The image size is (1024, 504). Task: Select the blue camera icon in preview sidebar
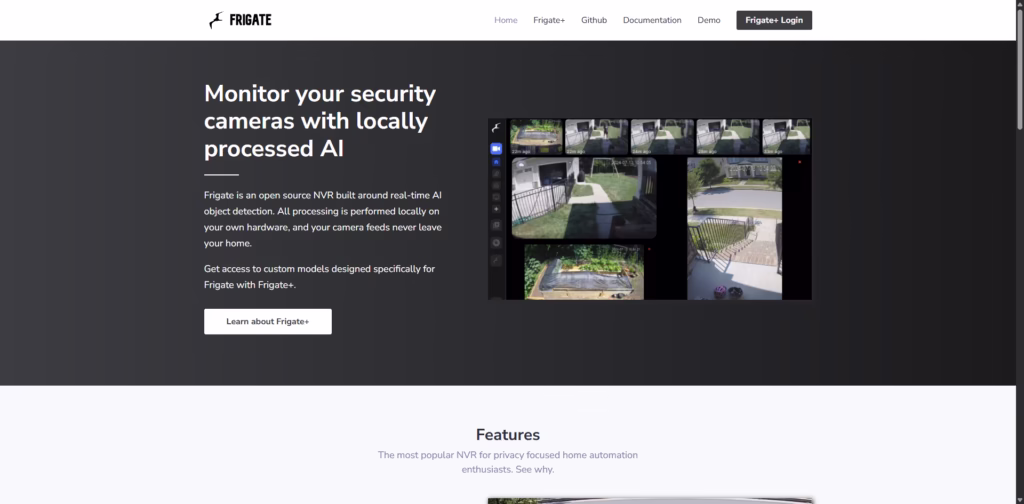point(496,148)
